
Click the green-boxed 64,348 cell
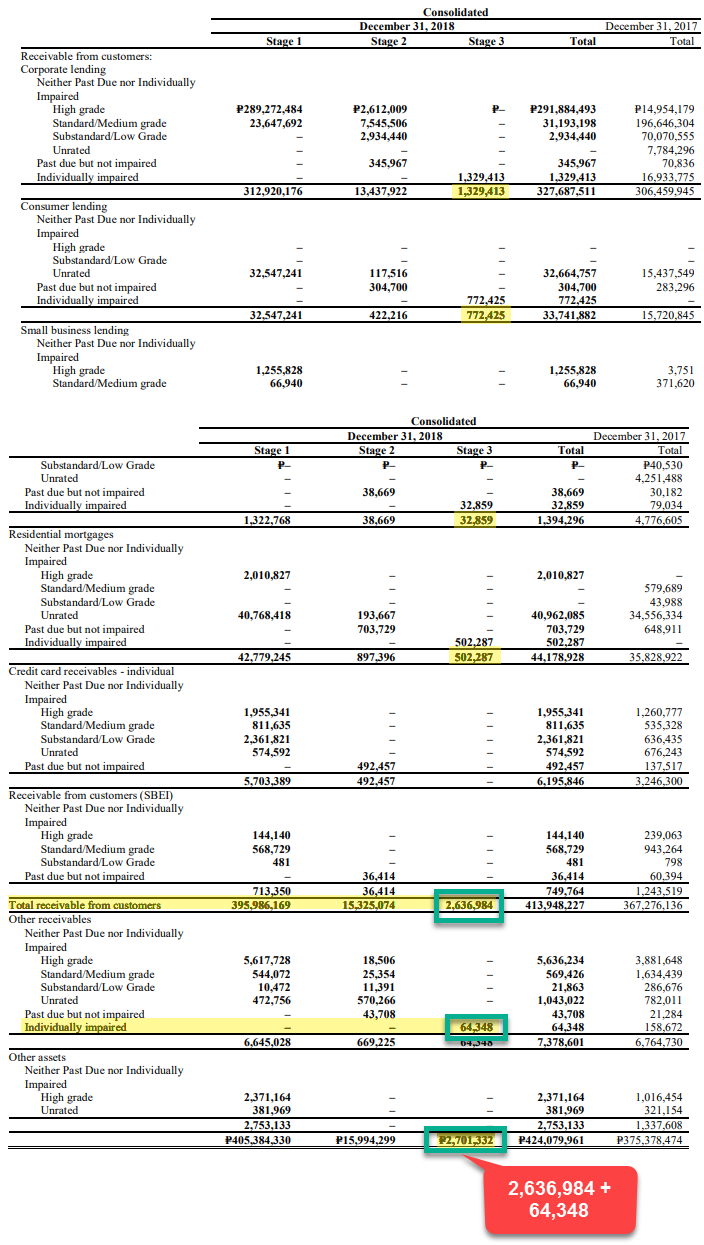tap(475, 1027)
